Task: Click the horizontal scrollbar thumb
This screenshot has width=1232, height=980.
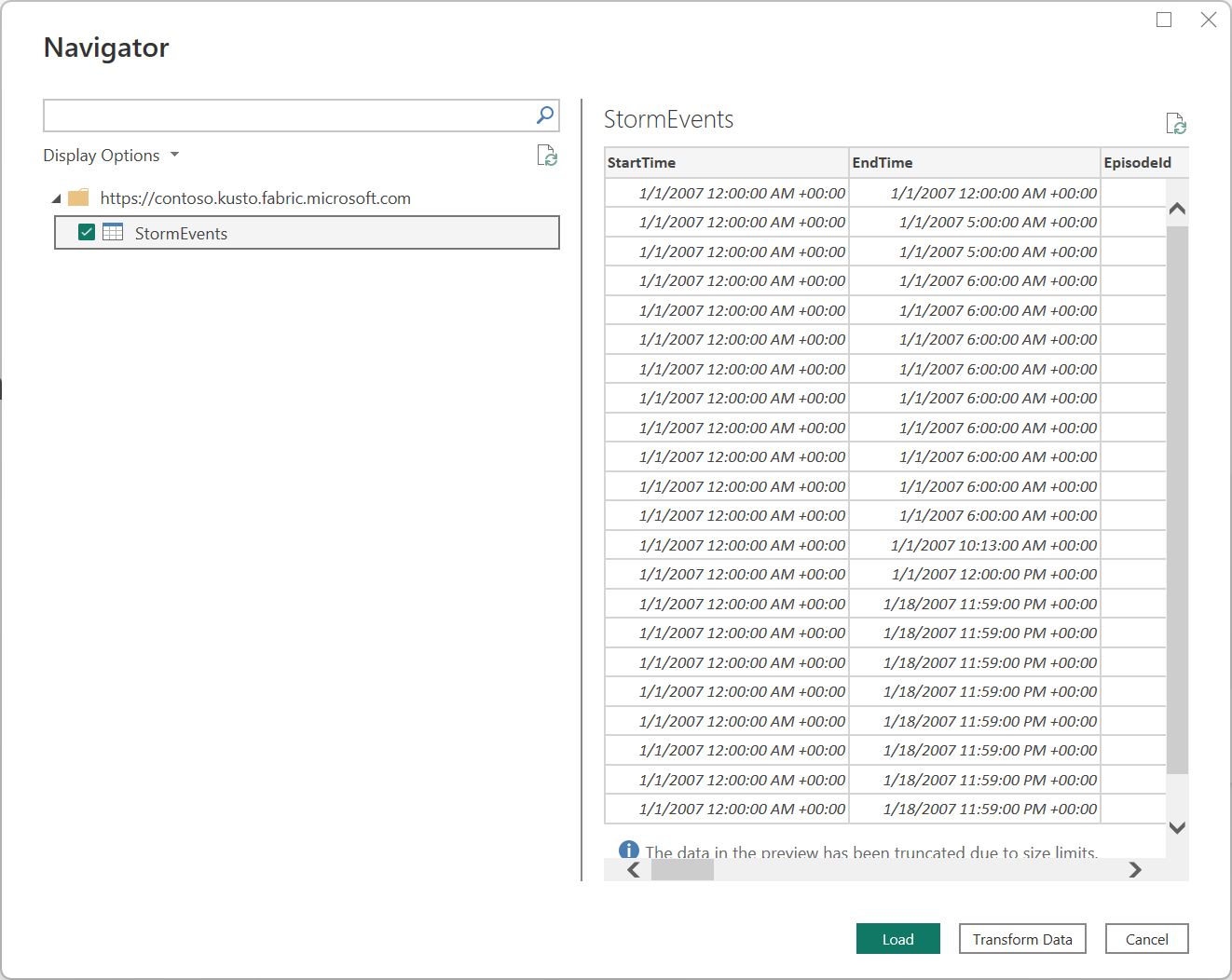Action: [682, 869]
